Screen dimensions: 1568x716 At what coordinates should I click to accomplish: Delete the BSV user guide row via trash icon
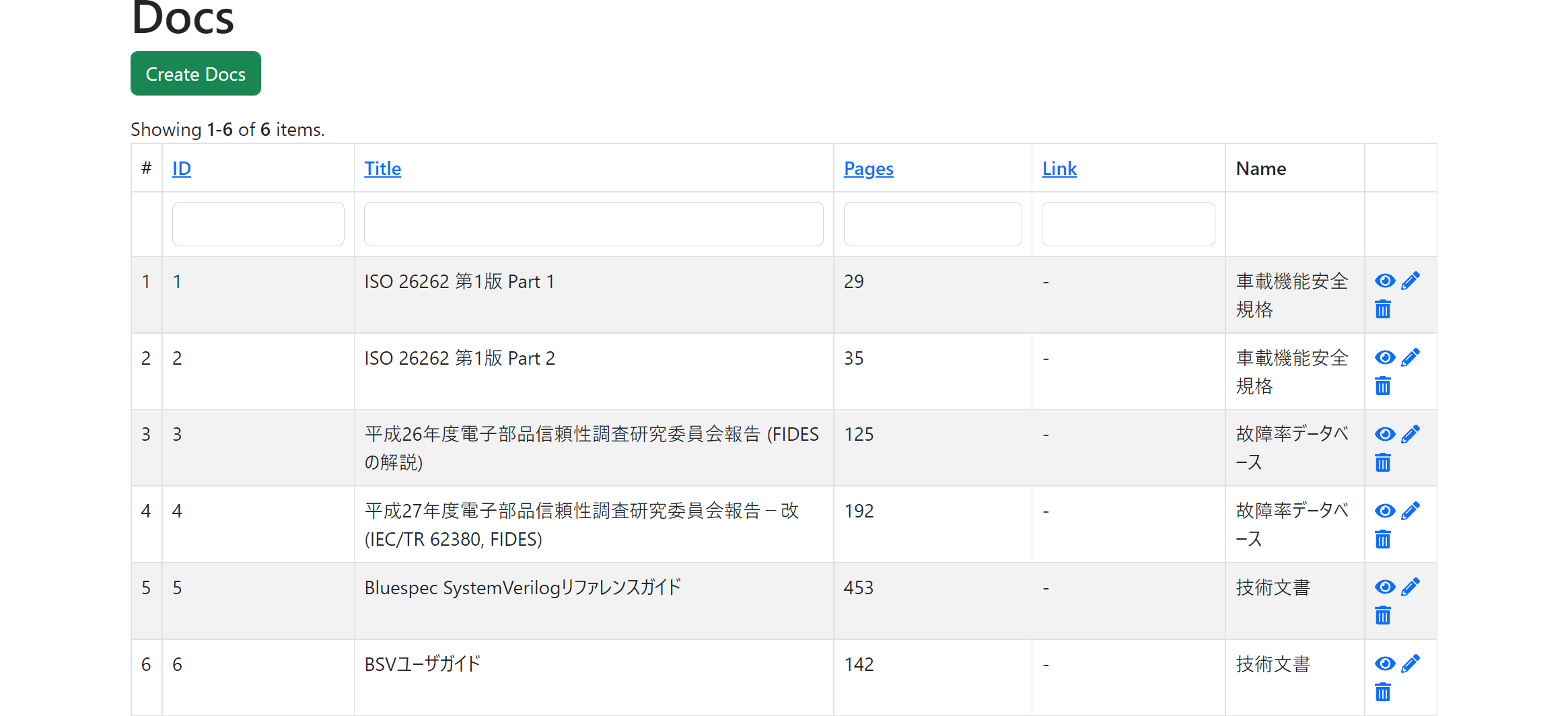1383,692
